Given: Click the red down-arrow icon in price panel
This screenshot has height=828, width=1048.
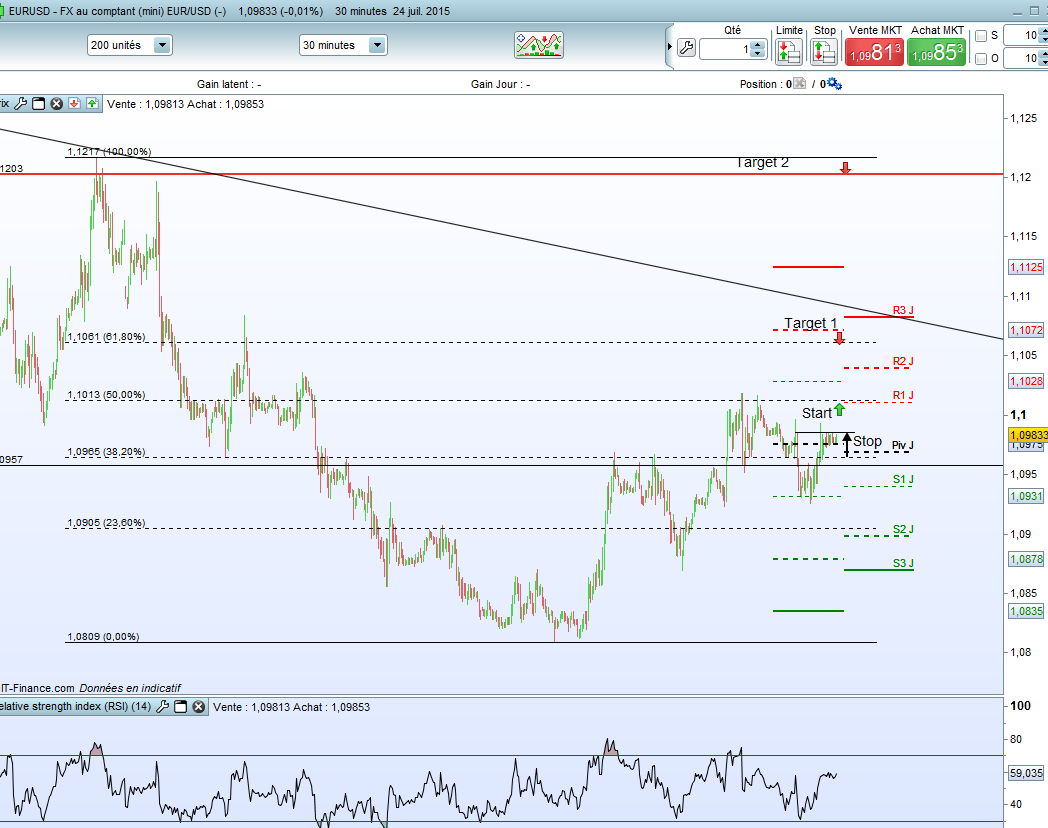Looking at the screenshot, I should point(74,104).
